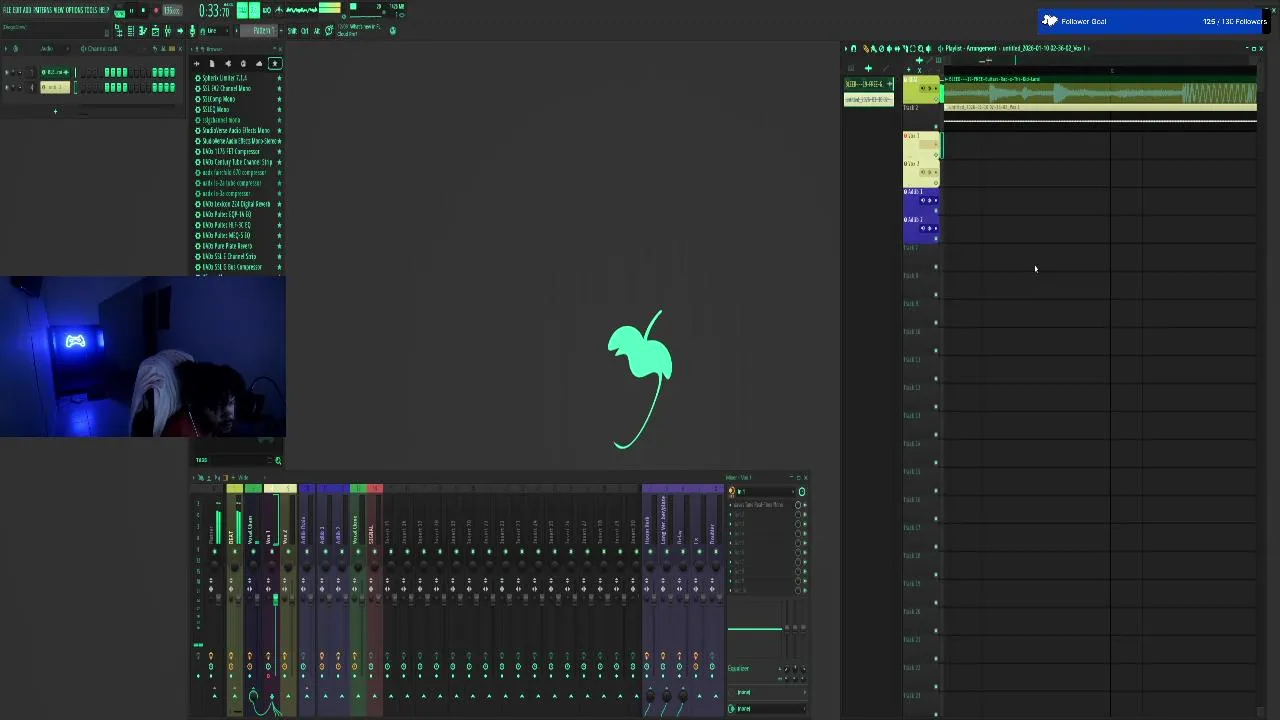
Task: Select UADx Pure Plate Reverb in the browser
Action: pyautogui.click(x=227, y=246)
